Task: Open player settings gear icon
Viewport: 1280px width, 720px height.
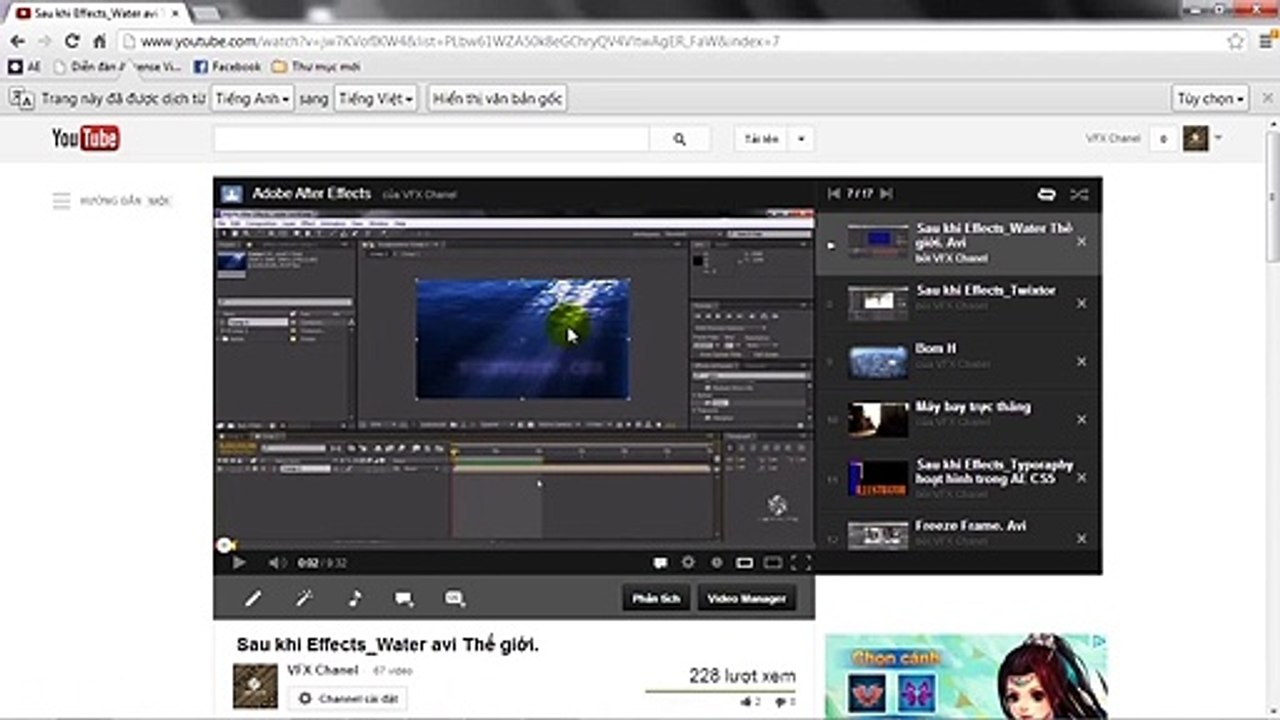Action: coord(688,563)
